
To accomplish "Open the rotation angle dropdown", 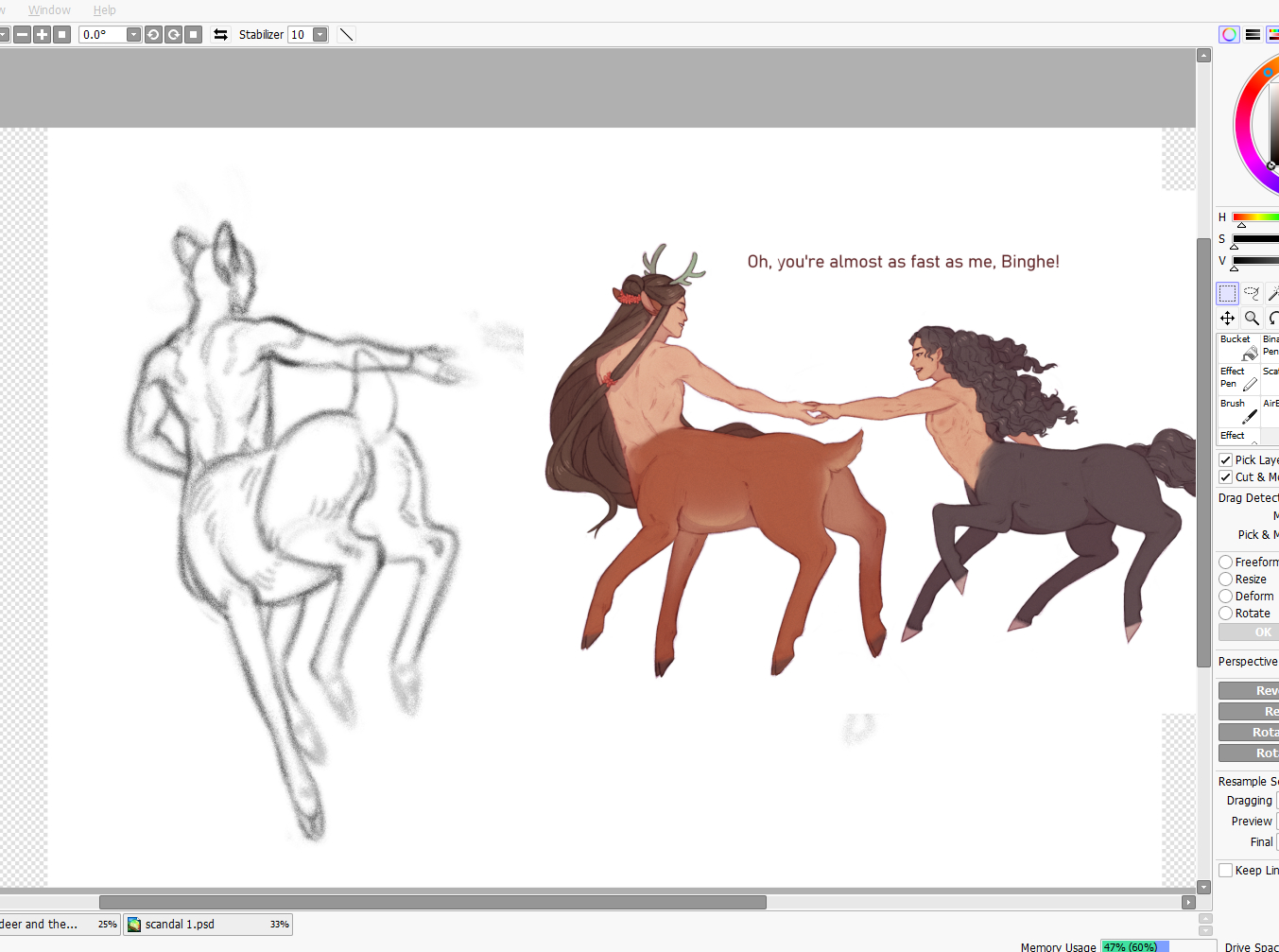I will [x=133, y=35].
